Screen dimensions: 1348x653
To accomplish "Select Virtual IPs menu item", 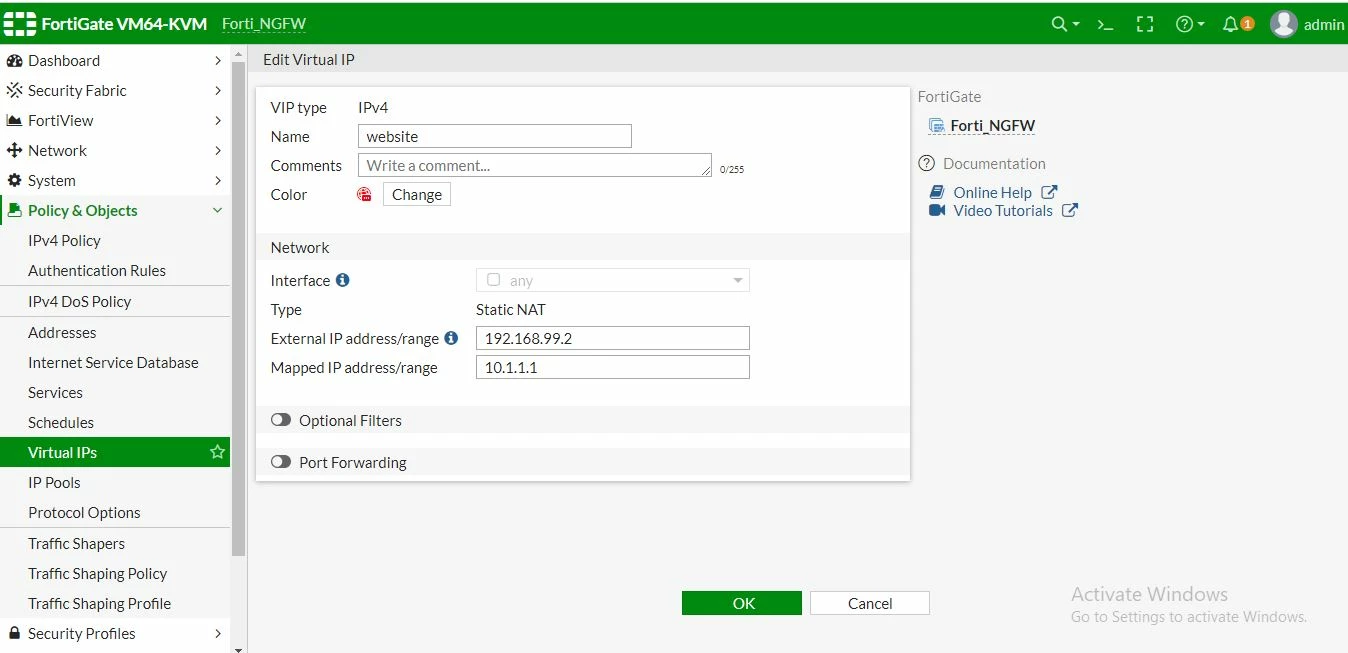I will 115,453.
